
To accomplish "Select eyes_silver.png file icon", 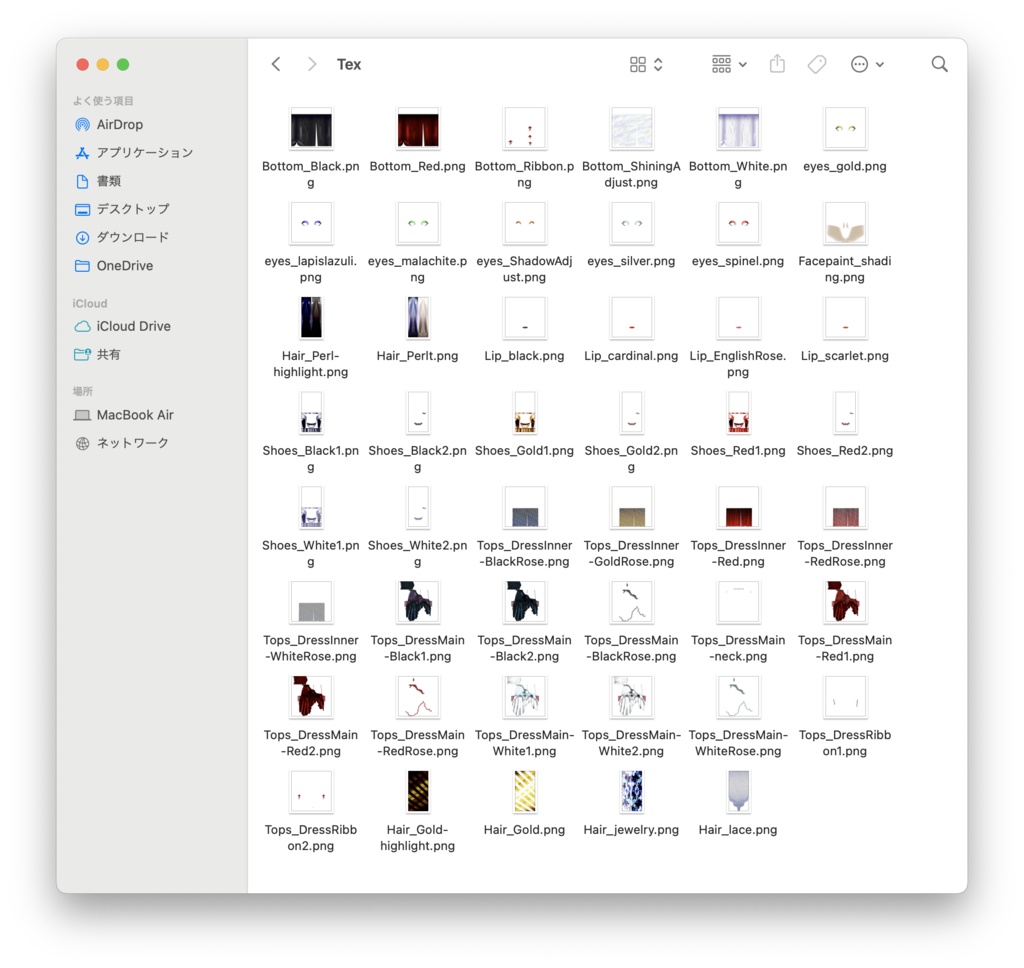I will 632,224.
